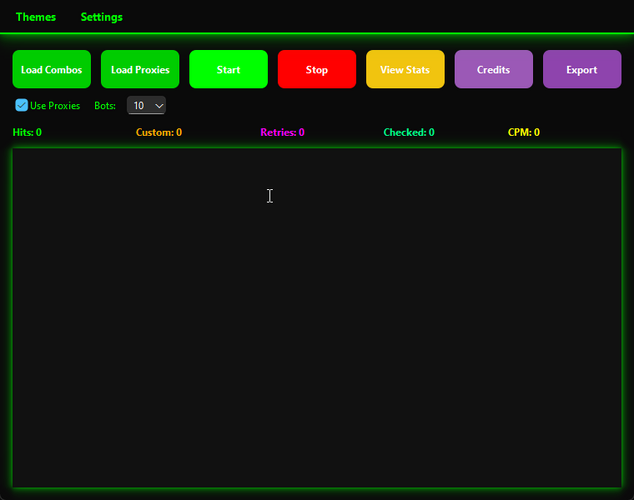Show the Credits dialog
Image resolution: width=634 pixels, height=500 pixels.
pos(493,70)
